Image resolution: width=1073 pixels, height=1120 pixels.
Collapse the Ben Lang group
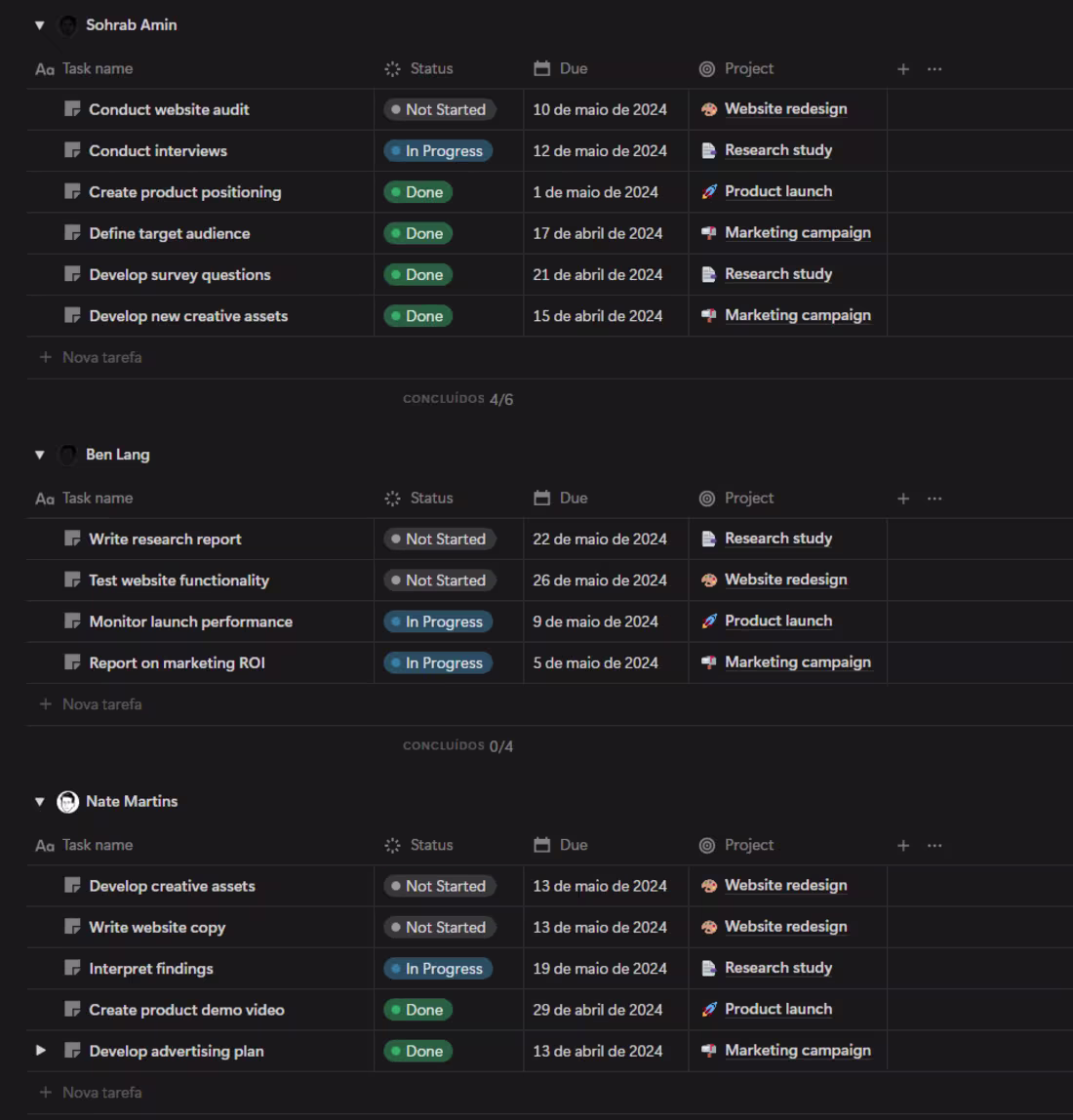[x=39, y=454]
